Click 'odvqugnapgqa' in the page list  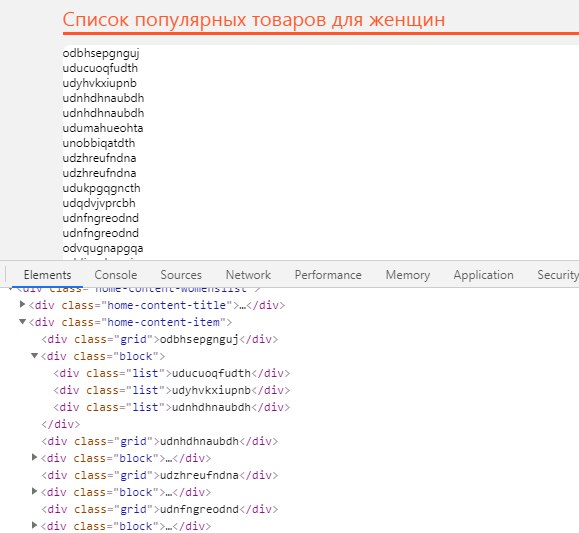click(103, 248)
